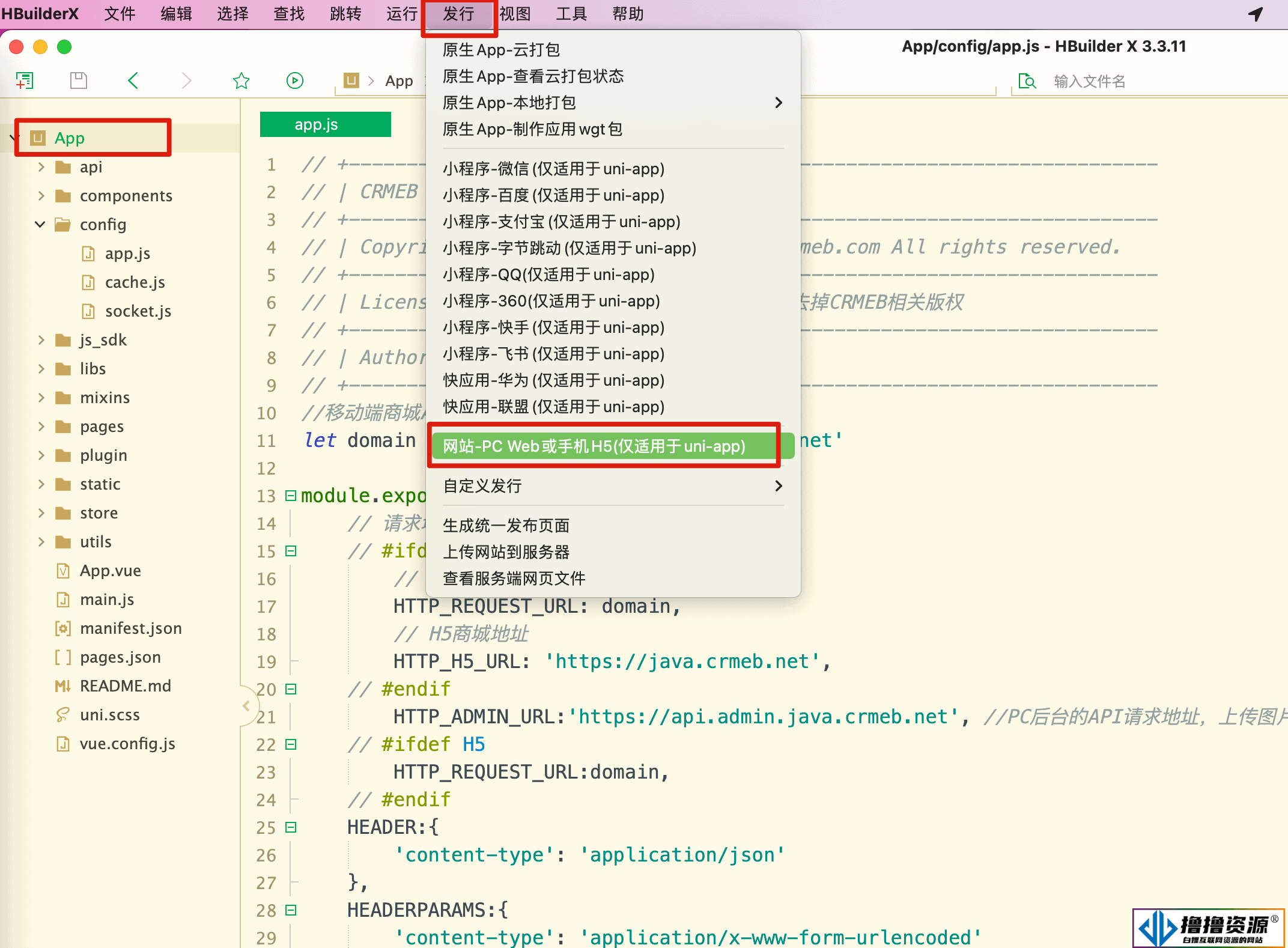Screen dimensions: 1288x948
Task: Click the socket.js file icon
Action: [88, 311]
